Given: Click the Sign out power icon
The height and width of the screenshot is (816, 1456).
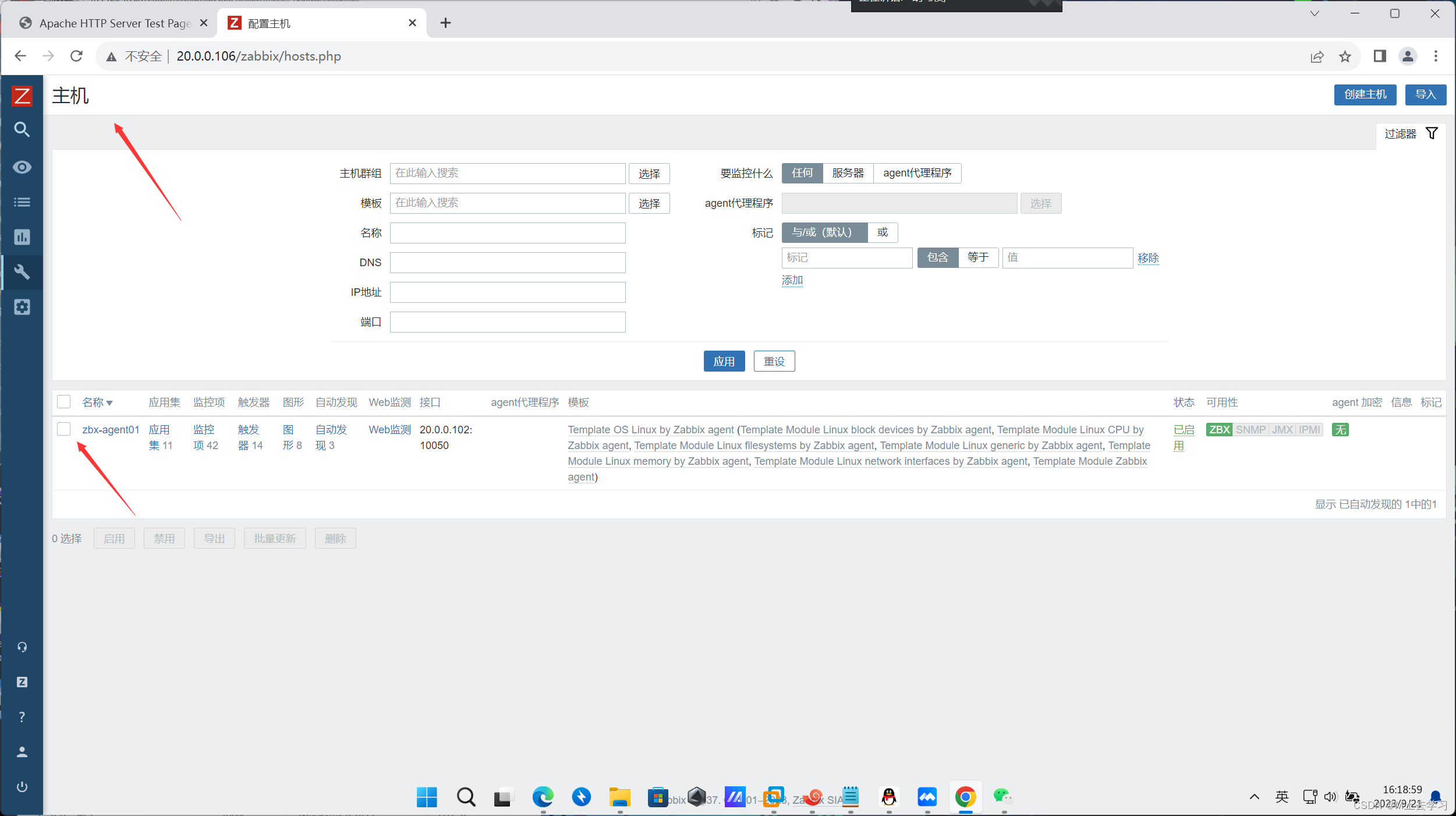Looking at the screenshot, I should [x=22, y=787].
